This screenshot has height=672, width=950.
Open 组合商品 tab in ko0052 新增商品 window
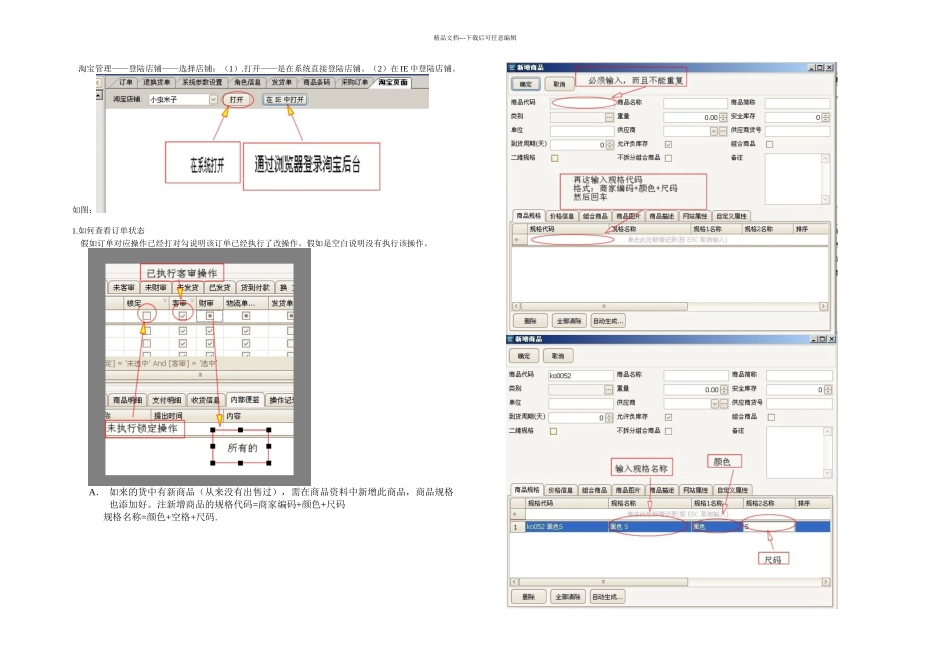pyautogui.click(x=594, y=490)
